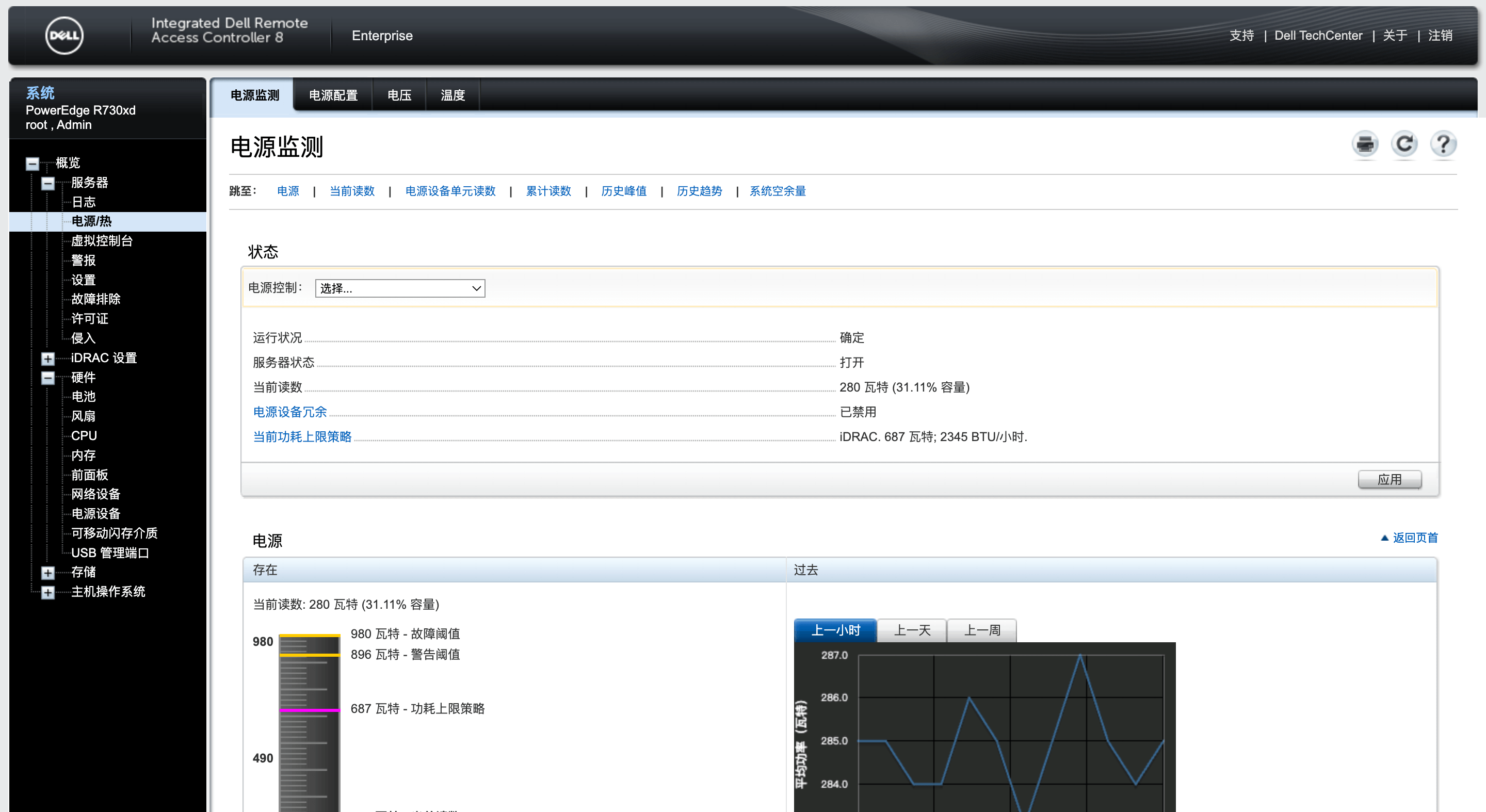1486x812 pixels.
Task: Select 电源设备 in the tree
Action: (96, 514)
